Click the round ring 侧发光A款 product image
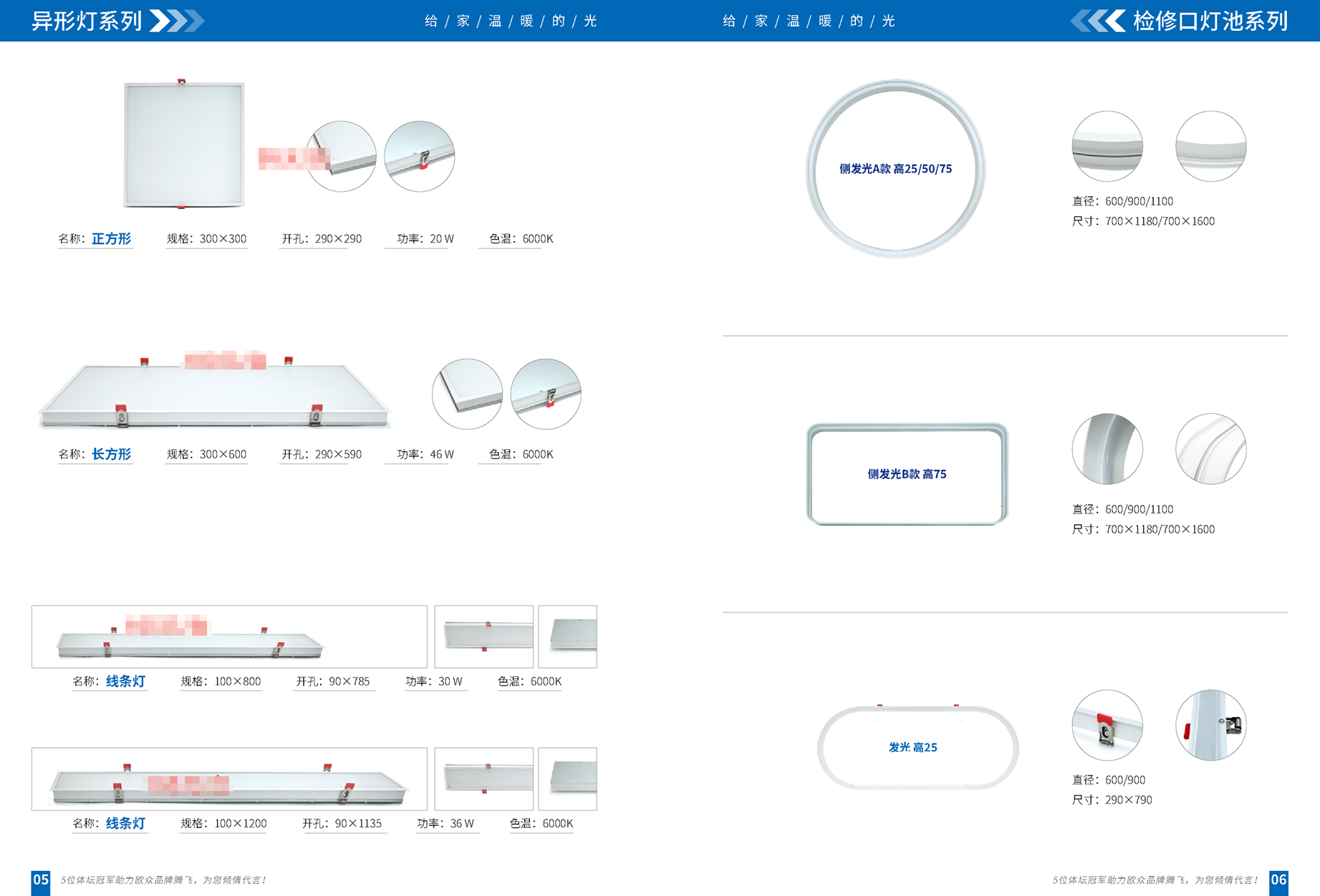This screenshot has width=1320, height=896. pos(895,169)
